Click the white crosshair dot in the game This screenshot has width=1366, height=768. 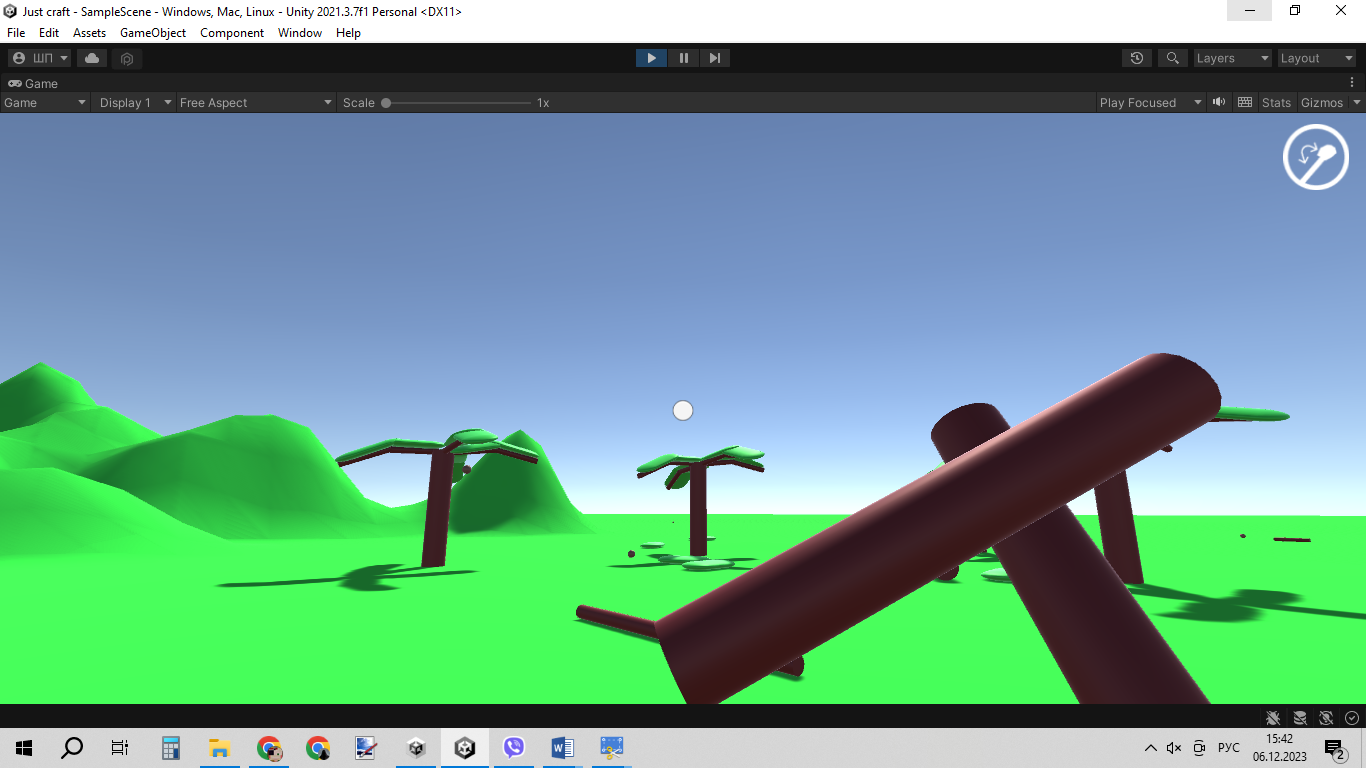click(683, 410)
